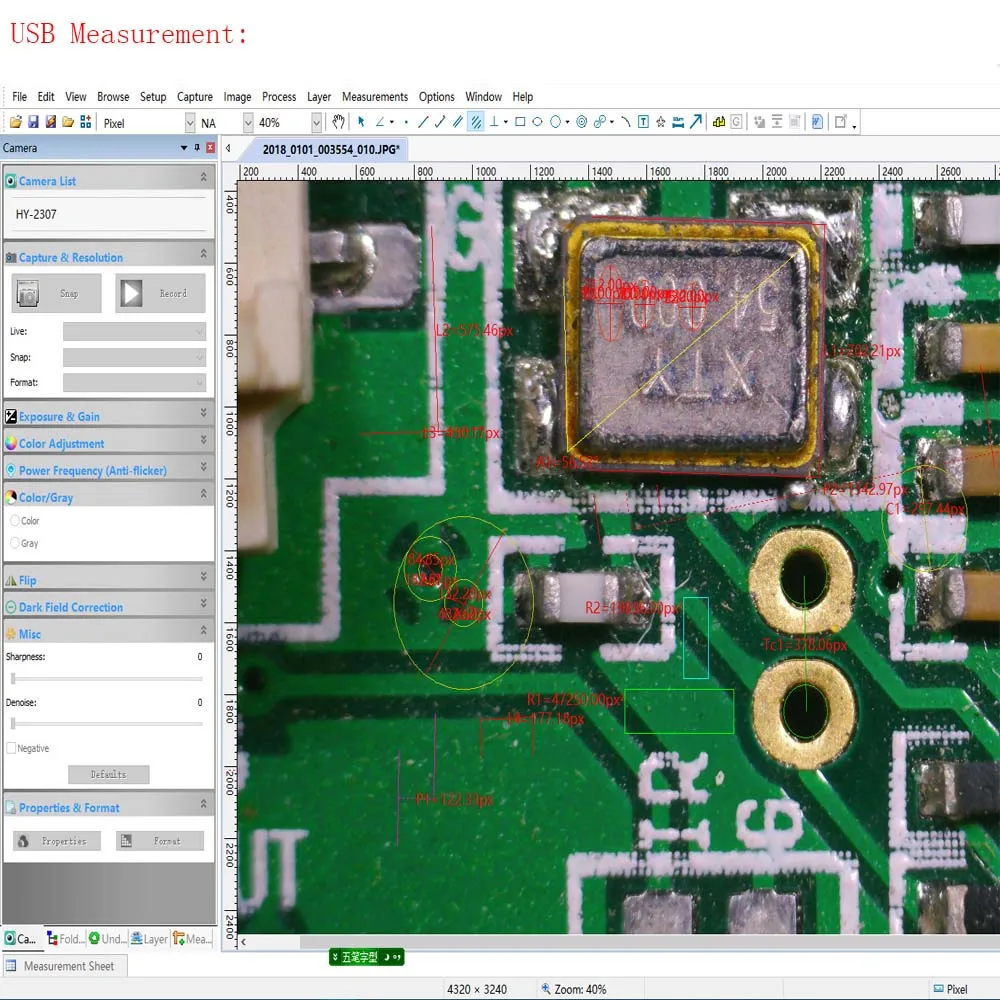This screenshot has height=1000, width=1000.
Task: Open the 40% zoom dropdown
Action: point(316,123)
